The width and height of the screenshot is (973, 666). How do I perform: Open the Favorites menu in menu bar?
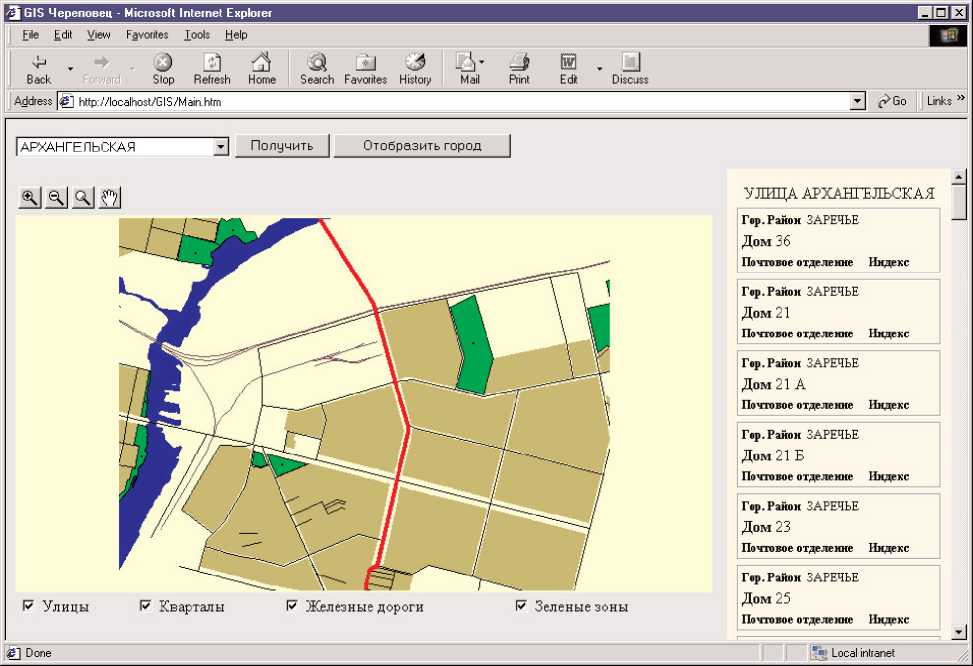pyautogui.click(x=147, y=35)
